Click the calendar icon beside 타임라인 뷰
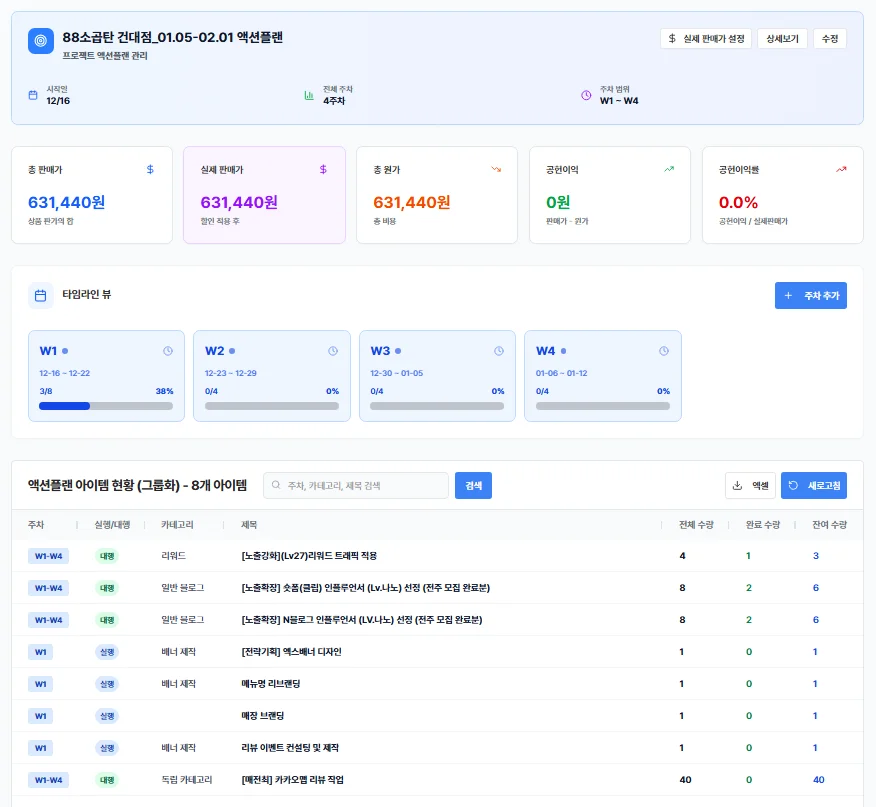 pos(40,295)
